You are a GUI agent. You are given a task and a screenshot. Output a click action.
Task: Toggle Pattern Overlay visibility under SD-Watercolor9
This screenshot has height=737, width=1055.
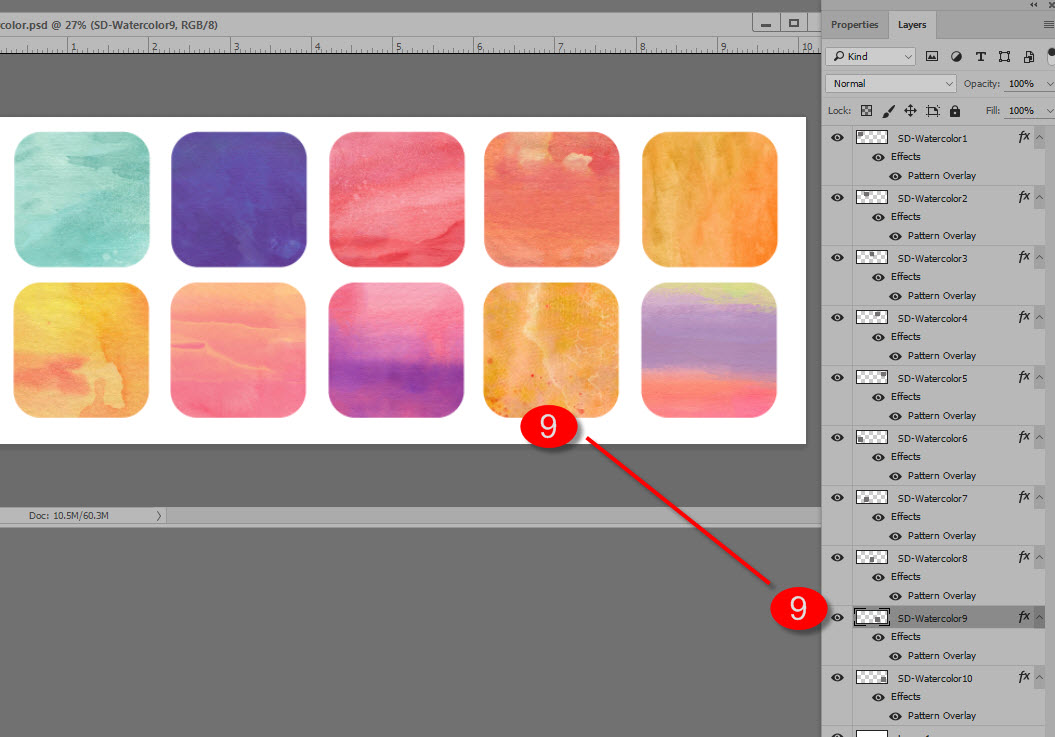click(895, 656)
